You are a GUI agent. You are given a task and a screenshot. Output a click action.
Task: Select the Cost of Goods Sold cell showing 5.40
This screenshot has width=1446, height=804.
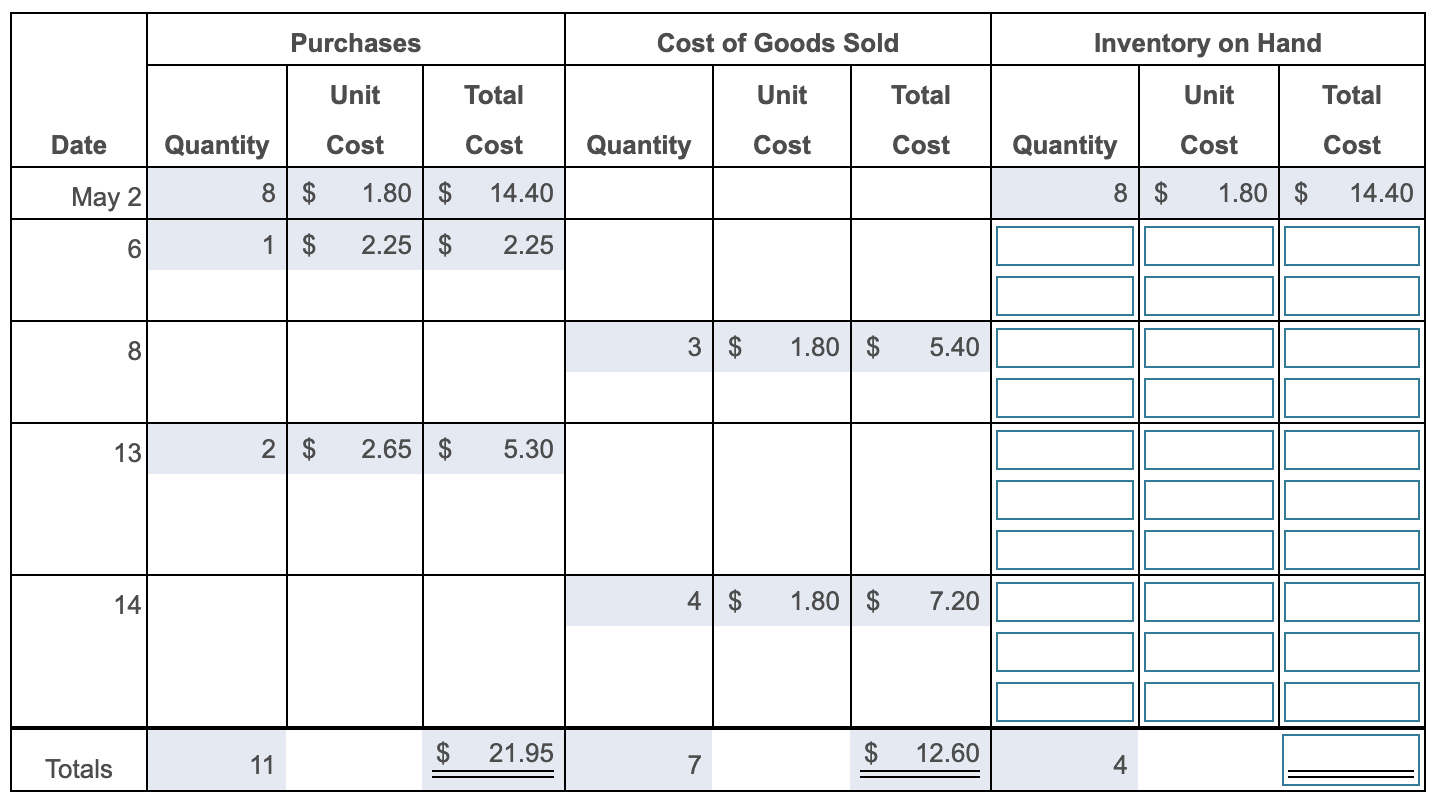920,347
